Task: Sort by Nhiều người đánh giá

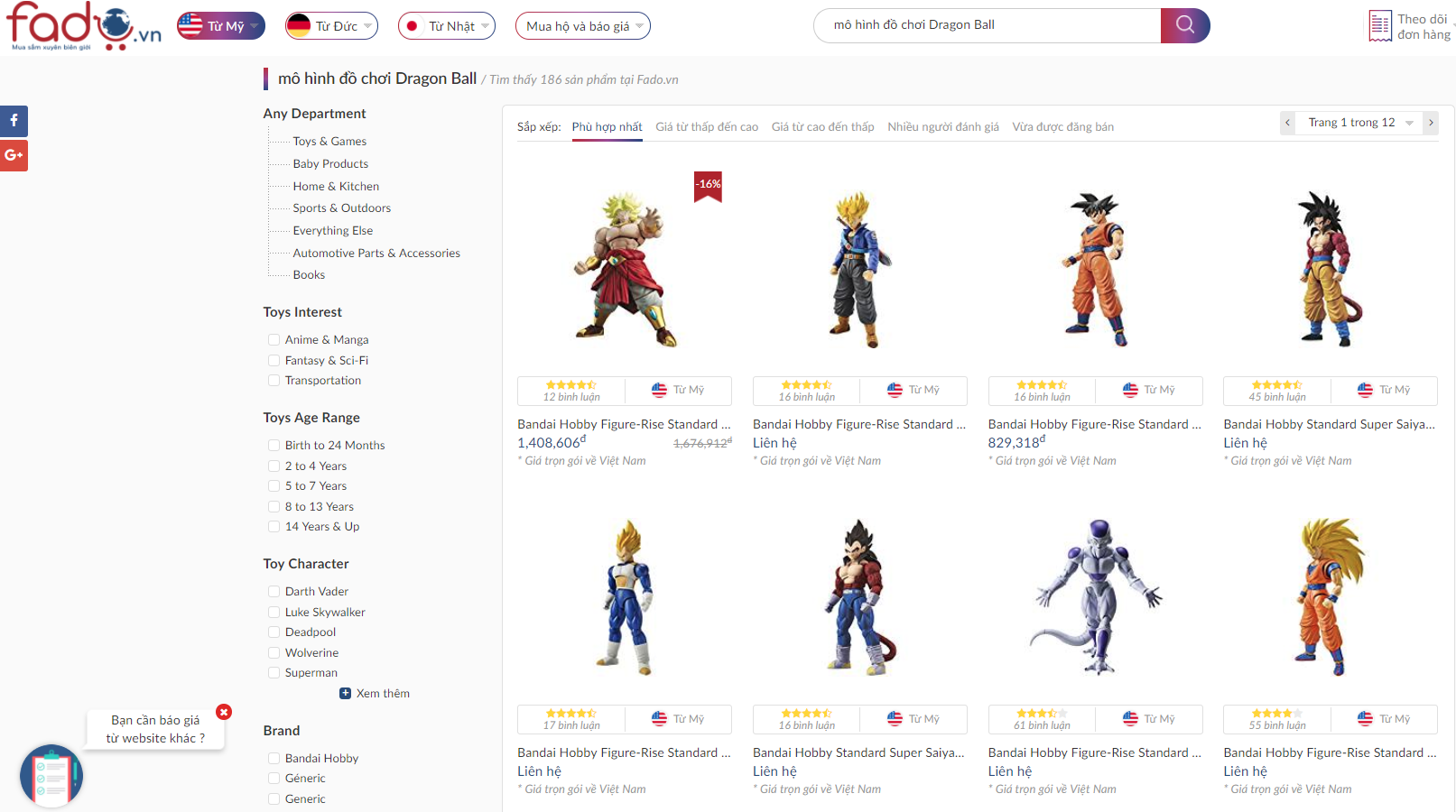Action: (943, 127)
